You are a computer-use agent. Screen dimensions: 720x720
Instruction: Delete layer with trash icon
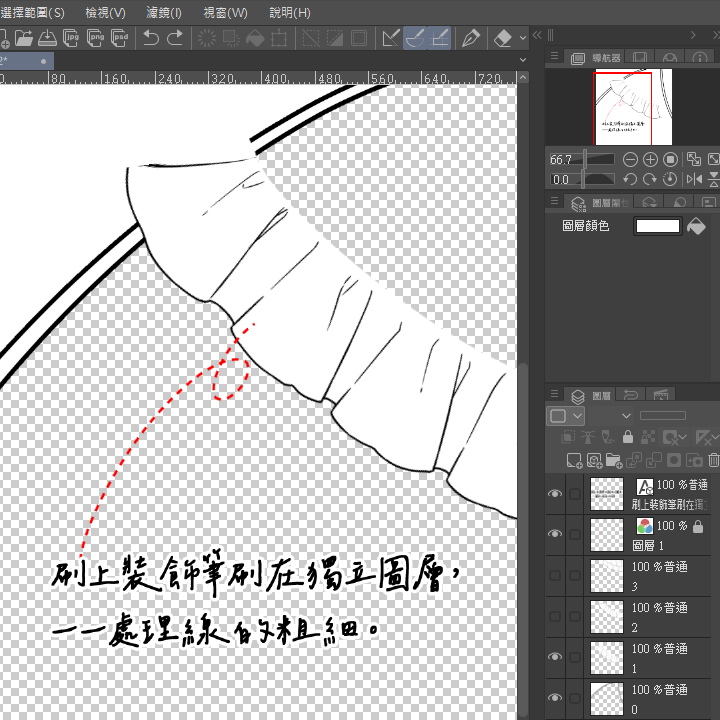point(713,460)
